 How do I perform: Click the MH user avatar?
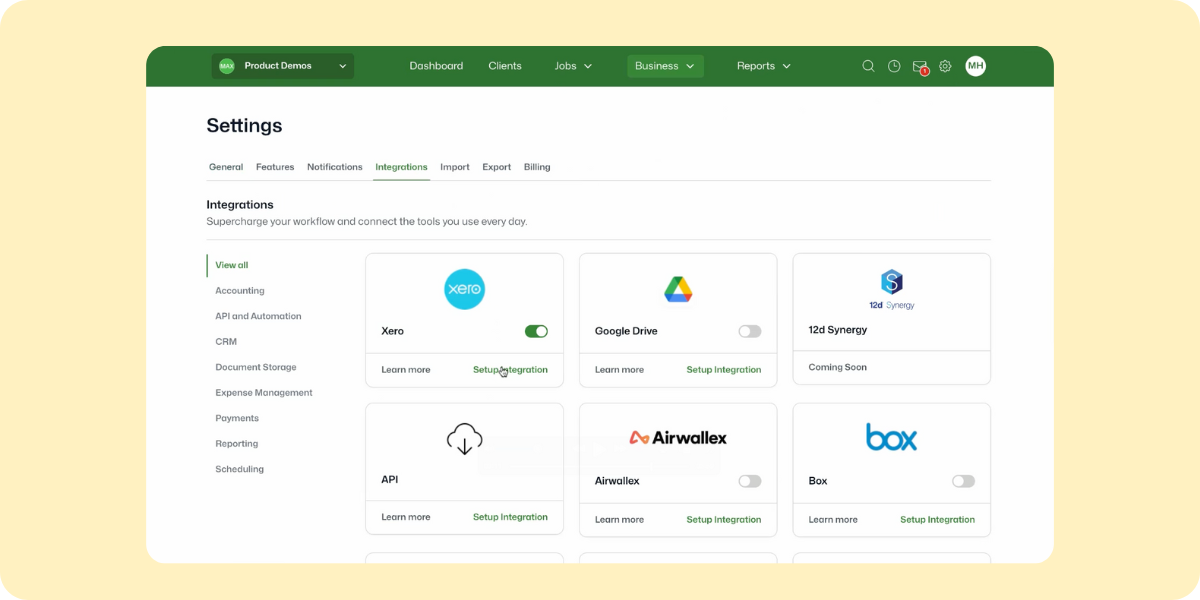coord(975,66)
